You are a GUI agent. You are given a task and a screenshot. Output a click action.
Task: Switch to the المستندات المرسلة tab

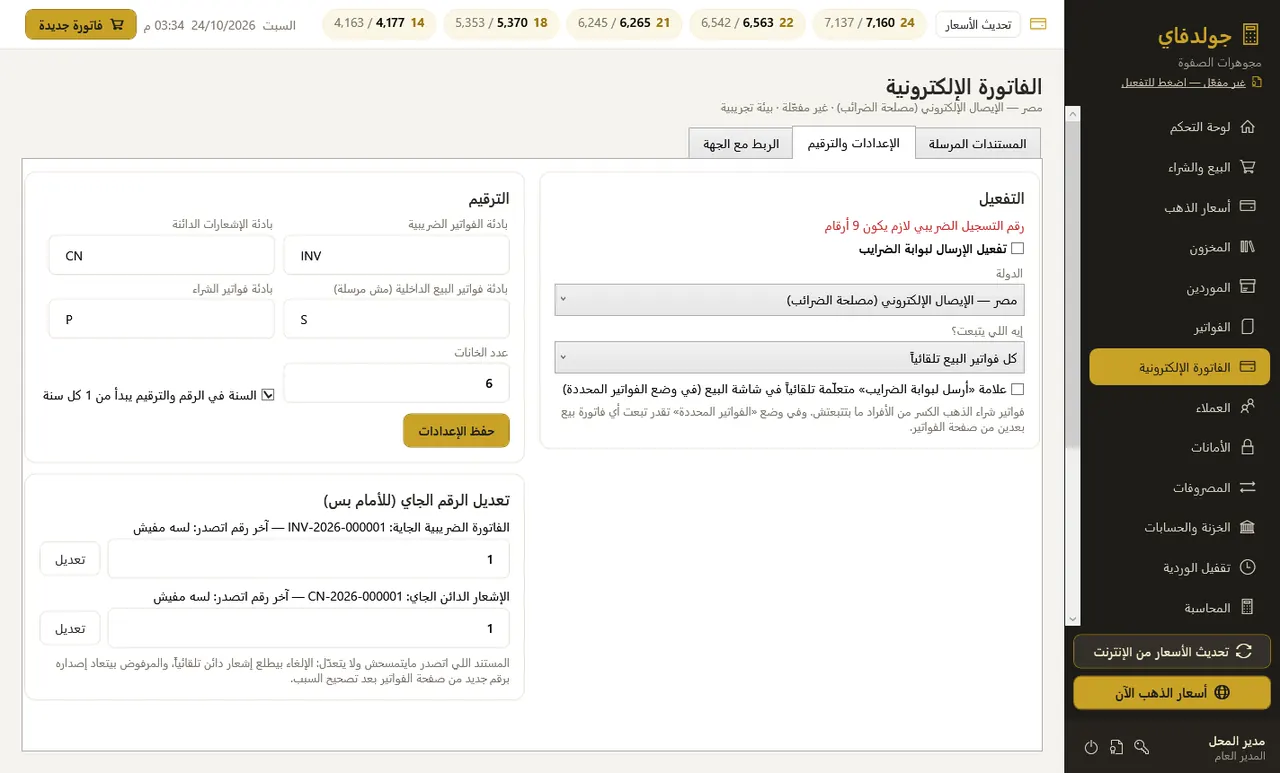click(x=978, y=143)
